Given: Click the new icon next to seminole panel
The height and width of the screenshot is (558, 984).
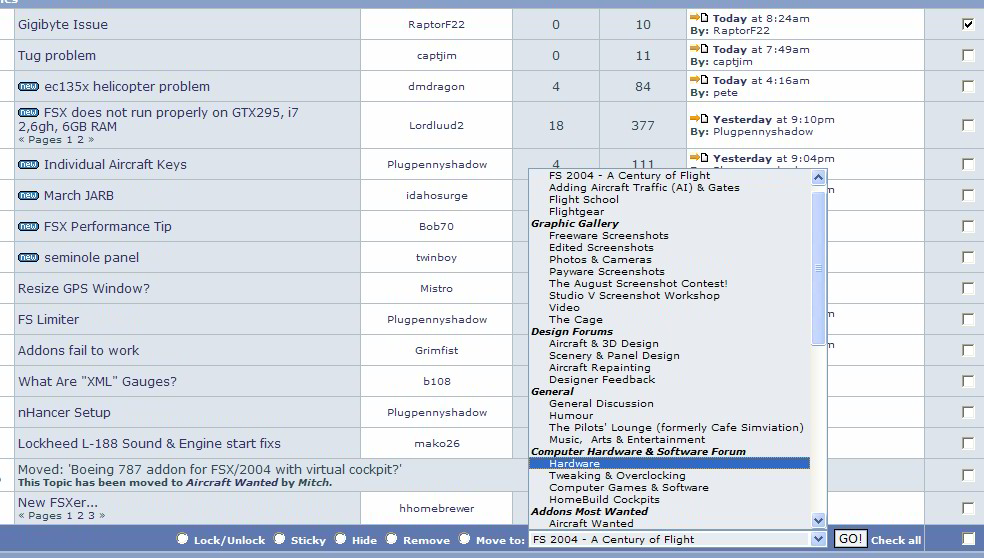Looking at the screenshot, I should point(28,258).
